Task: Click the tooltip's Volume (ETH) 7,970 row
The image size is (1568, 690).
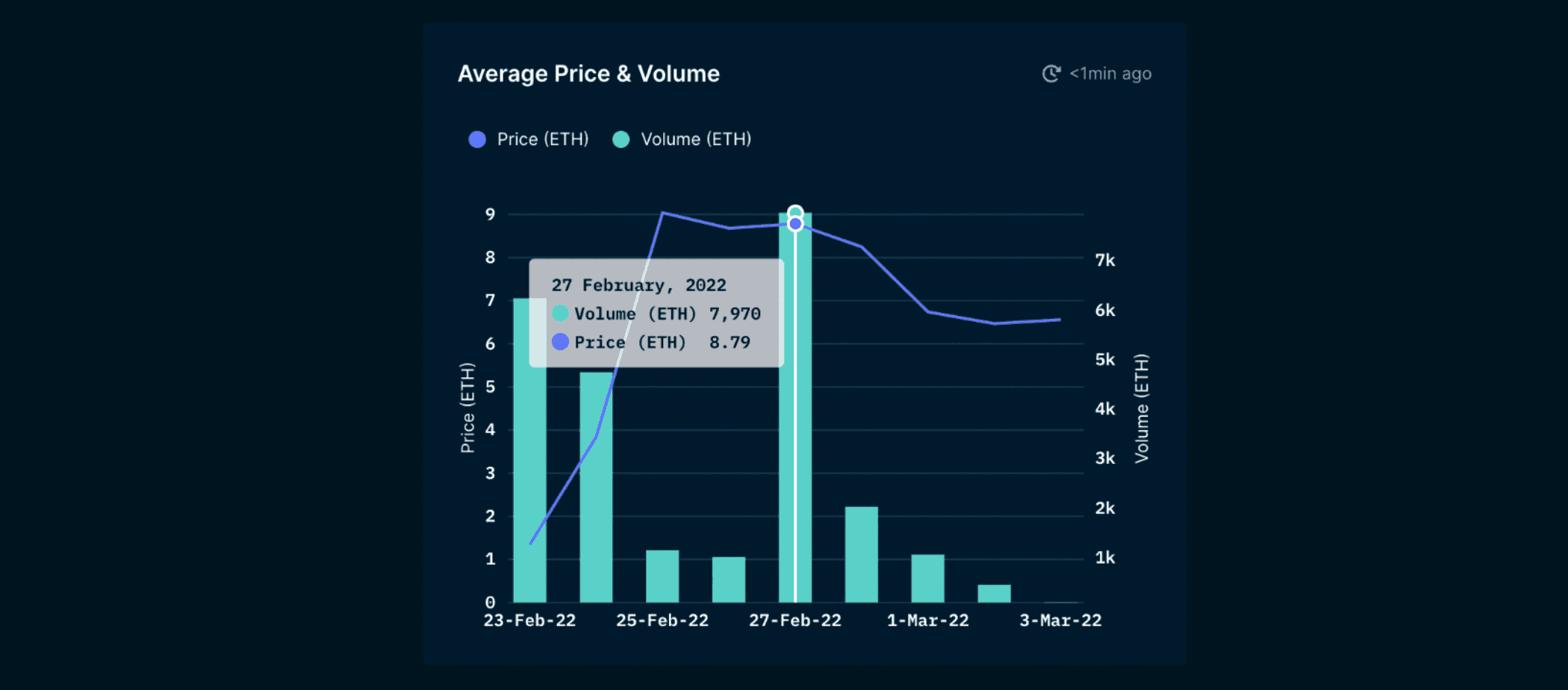Action: (656, 314)
